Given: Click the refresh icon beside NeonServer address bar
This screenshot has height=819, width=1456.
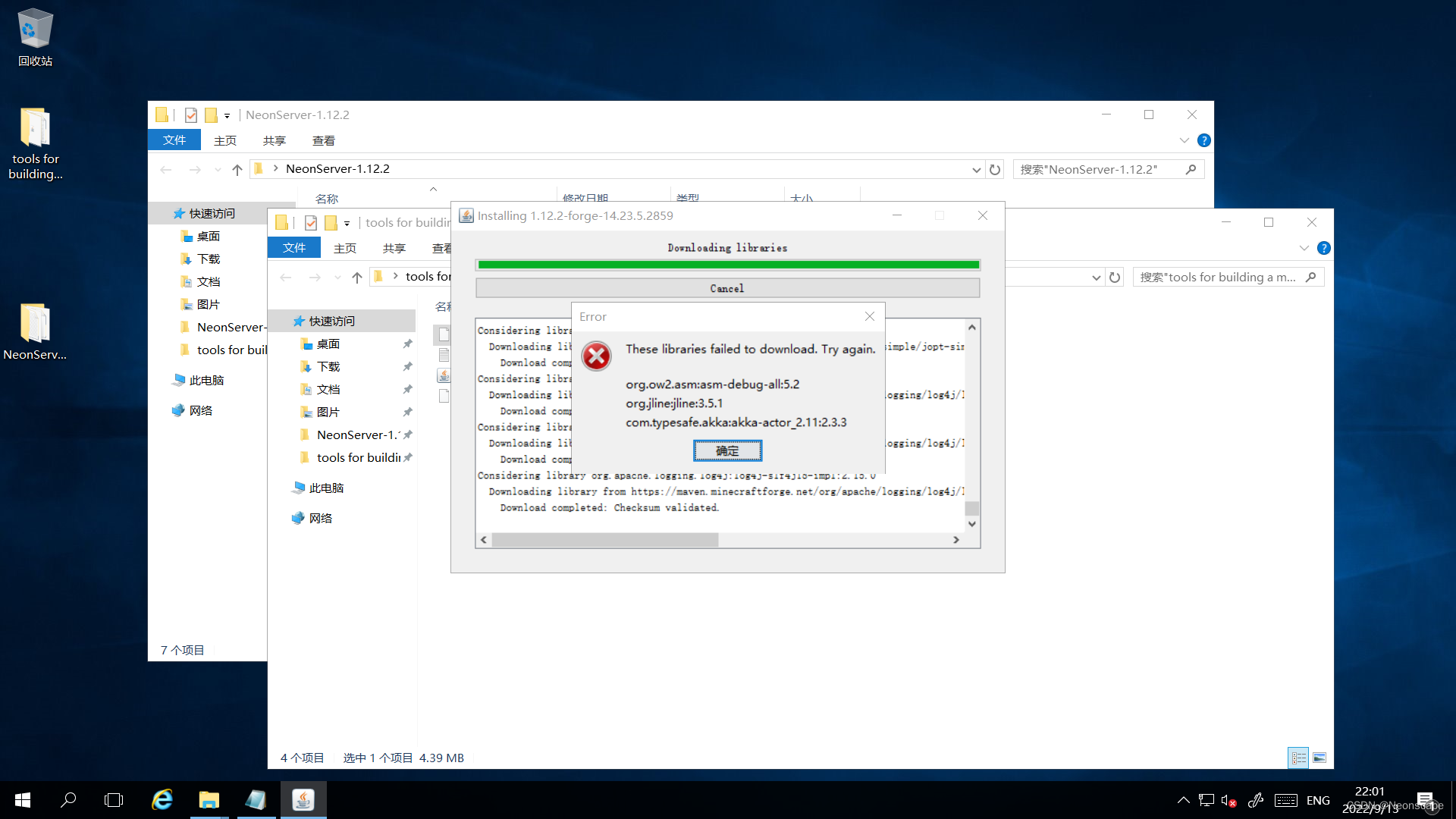Looking at the screenshot, I should tap(995, 170).
